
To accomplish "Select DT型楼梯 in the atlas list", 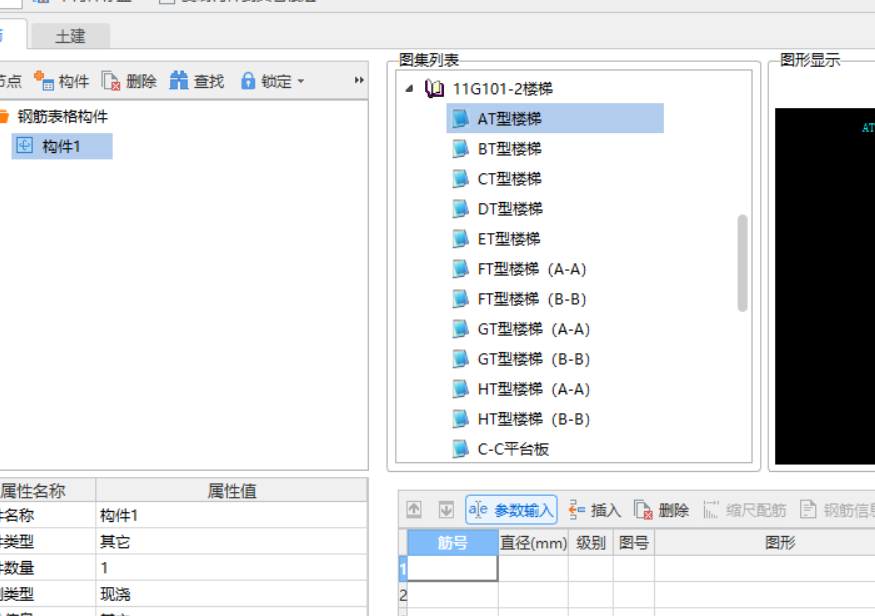I will tap(510, 209).
